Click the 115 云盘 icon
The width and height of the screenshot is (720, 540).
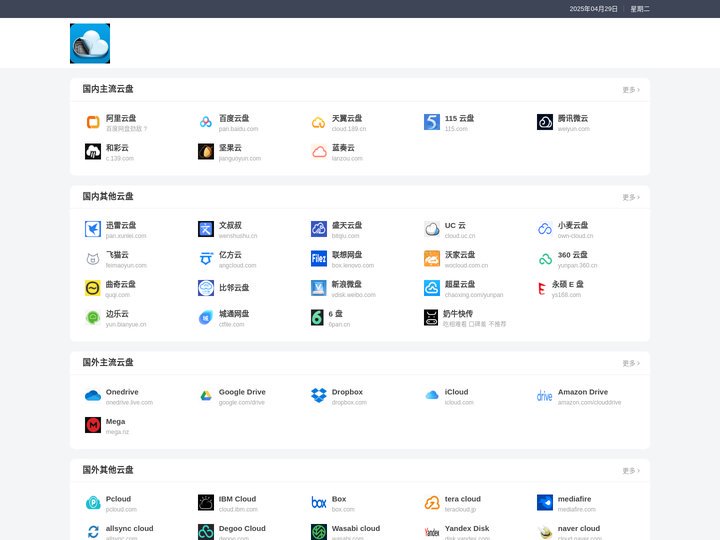pyautogui.click(x=432, y=122)
